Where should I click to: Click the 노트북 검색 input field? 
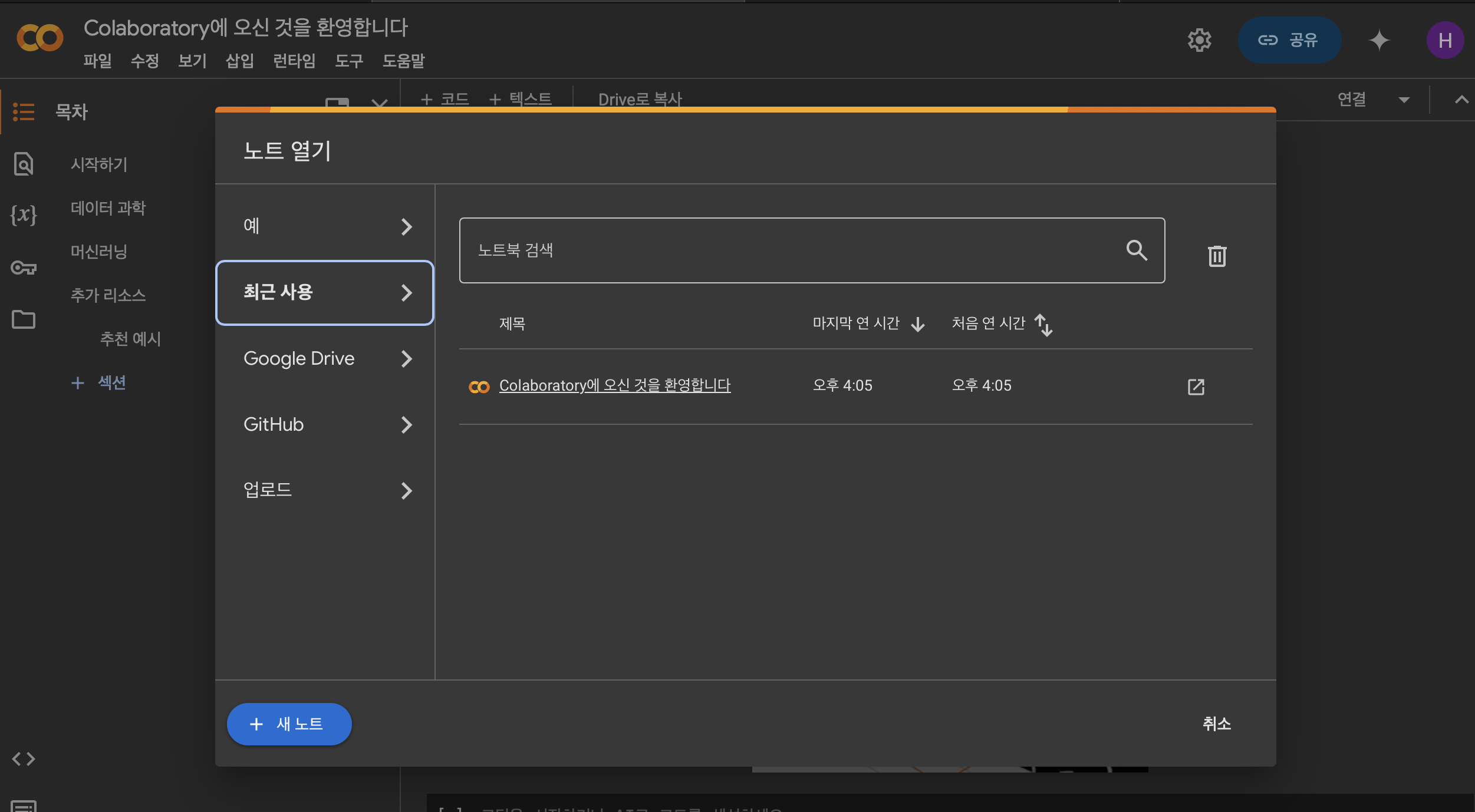790,250
